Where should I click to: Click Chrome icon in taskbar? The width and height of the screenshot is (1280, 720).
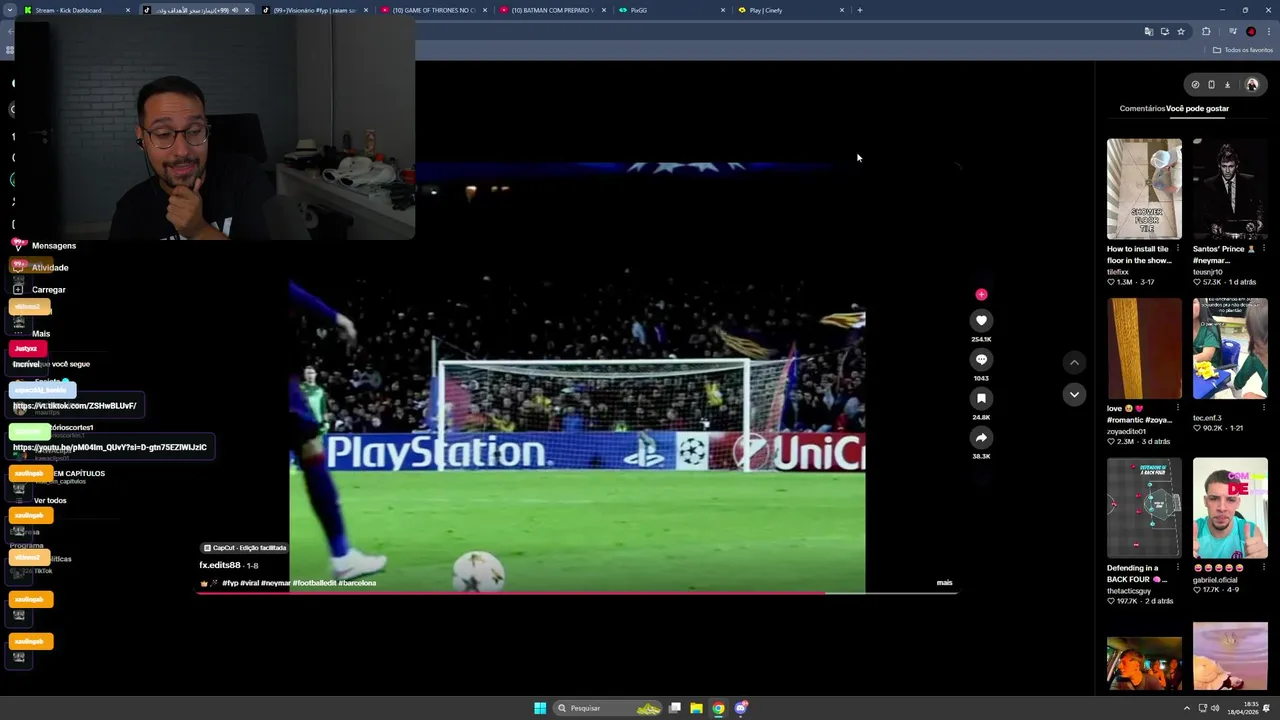[718, 708]
